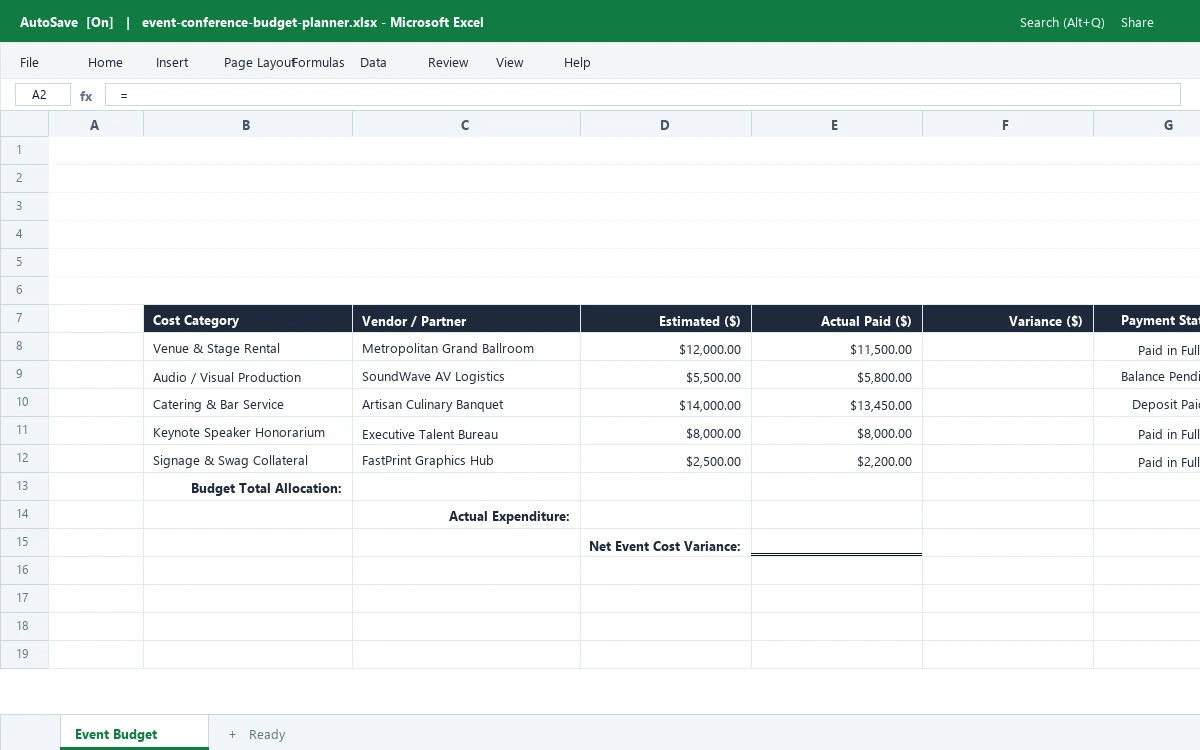Open the Home ribbon tab
The height and width of the screenshot is (750, 1200).
click(105, 62)
